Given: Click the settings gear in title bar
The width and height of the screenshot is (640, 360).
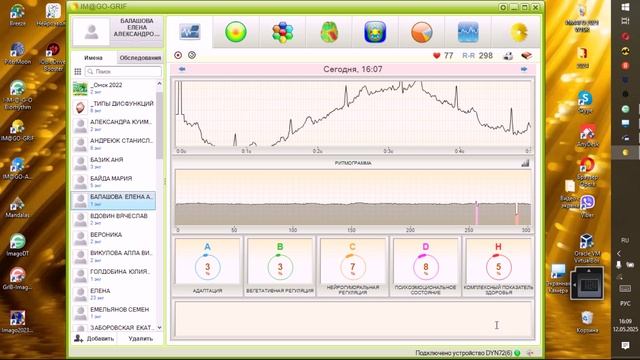Looking at the screenshot, I should click(x=503, y=7).
